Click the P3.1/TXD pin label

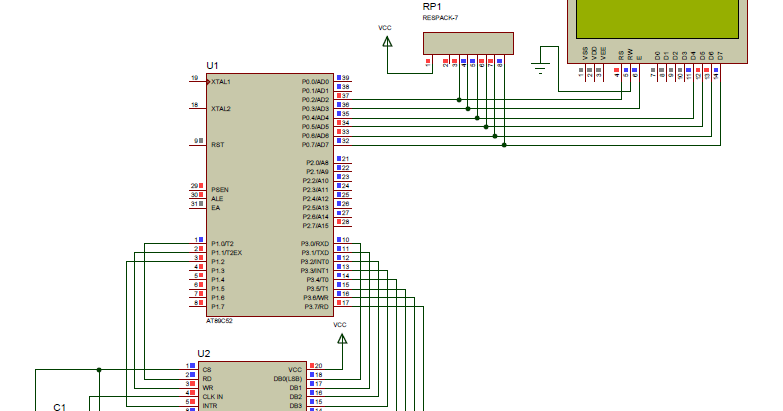tap(315, 253)
